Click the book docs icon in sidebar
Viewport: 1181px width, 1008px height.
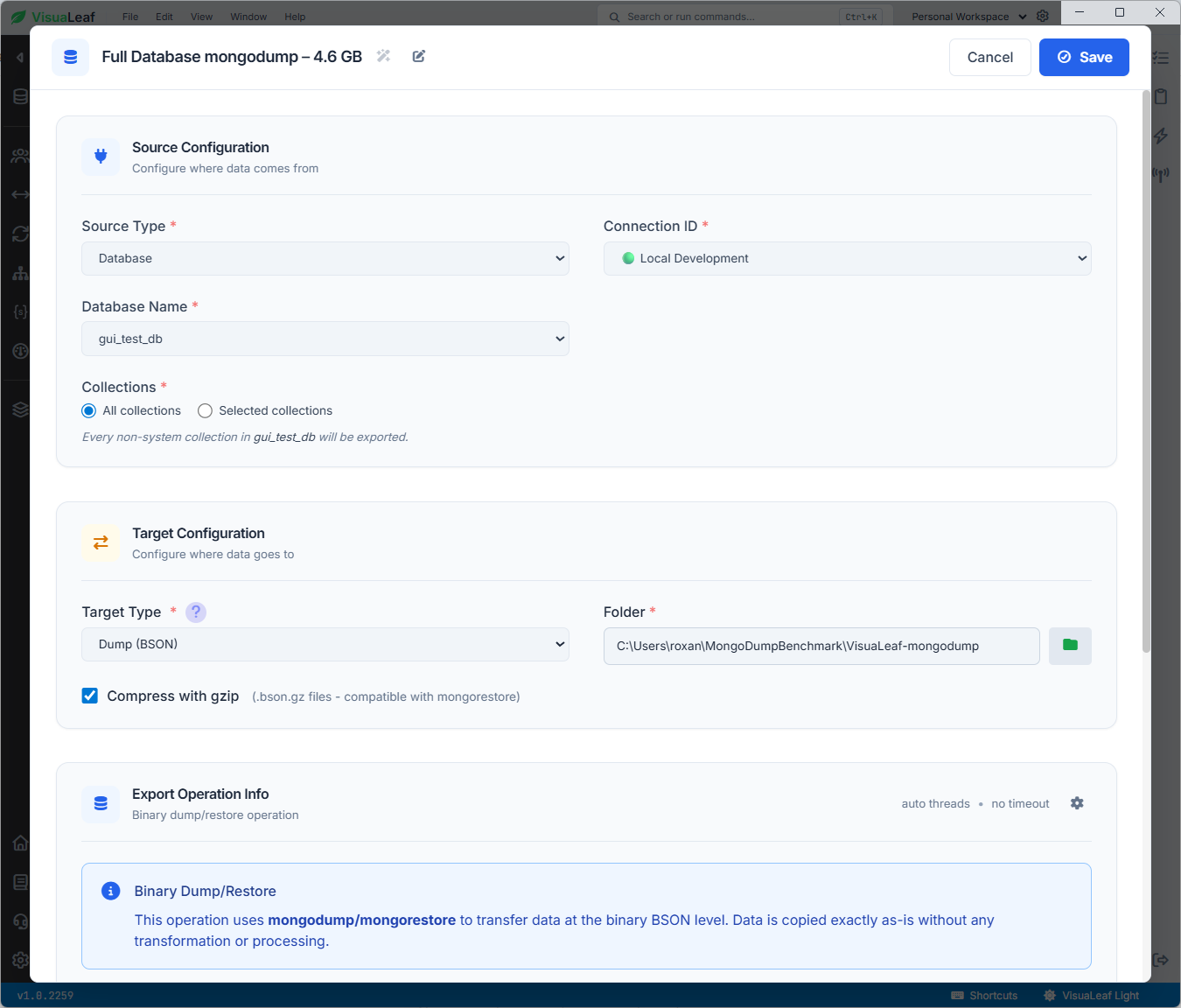click(20, 882)
